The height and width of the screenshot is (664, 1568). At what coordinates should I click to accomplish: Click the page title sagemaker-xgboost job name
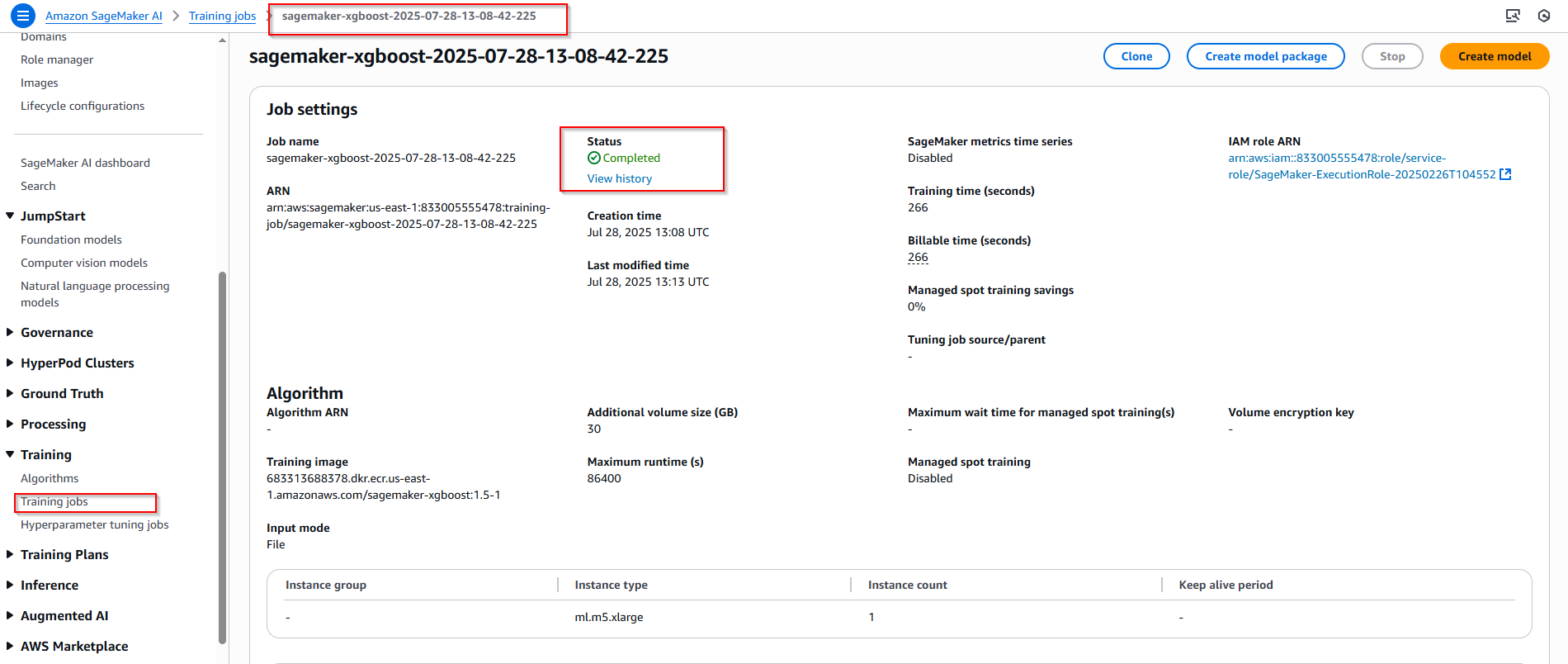click(459, 56)
